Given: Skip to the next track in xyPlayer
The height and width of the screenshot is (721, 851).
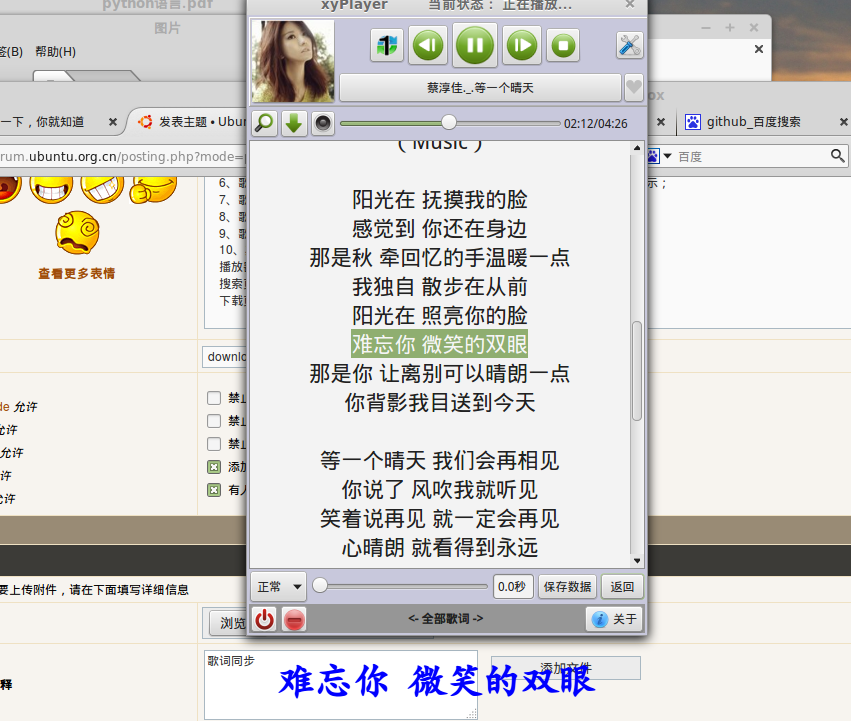Looking at the screenshot, I should coord(522,45).
